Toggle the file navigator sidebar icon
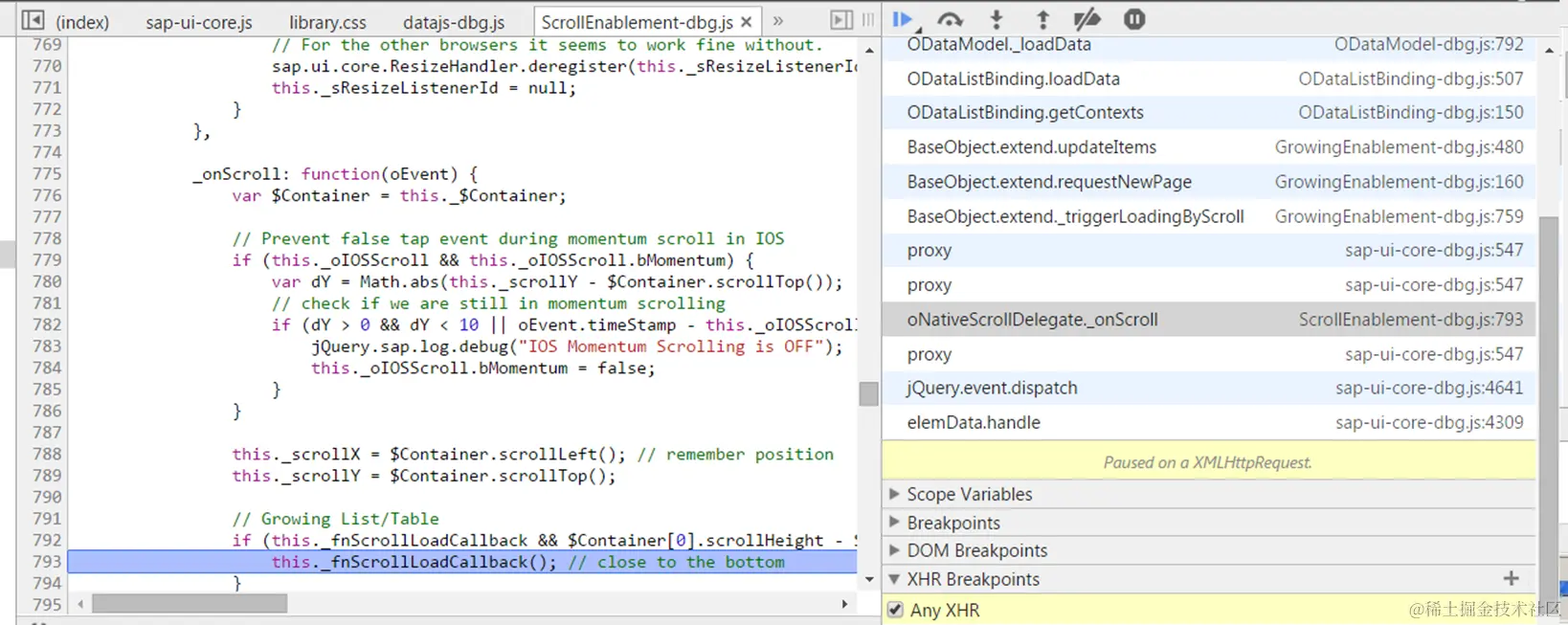The height and width of the screenshot is (625, 1568). click(33, 19)
